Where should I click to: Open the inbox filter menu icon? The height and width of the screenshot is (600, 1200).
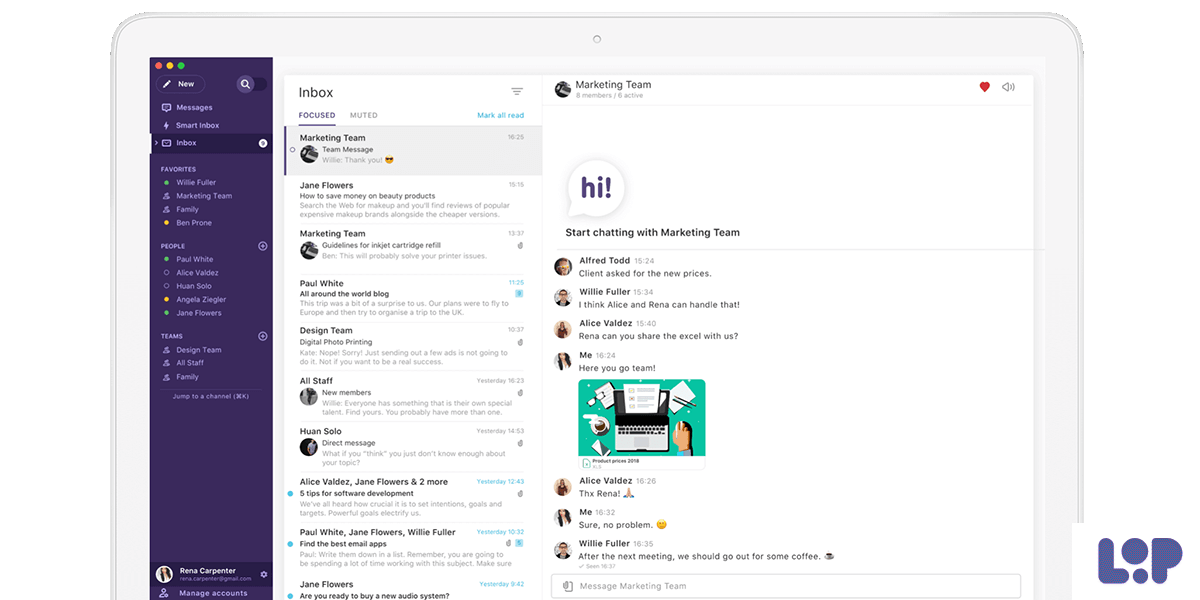(x=517, y=92)
